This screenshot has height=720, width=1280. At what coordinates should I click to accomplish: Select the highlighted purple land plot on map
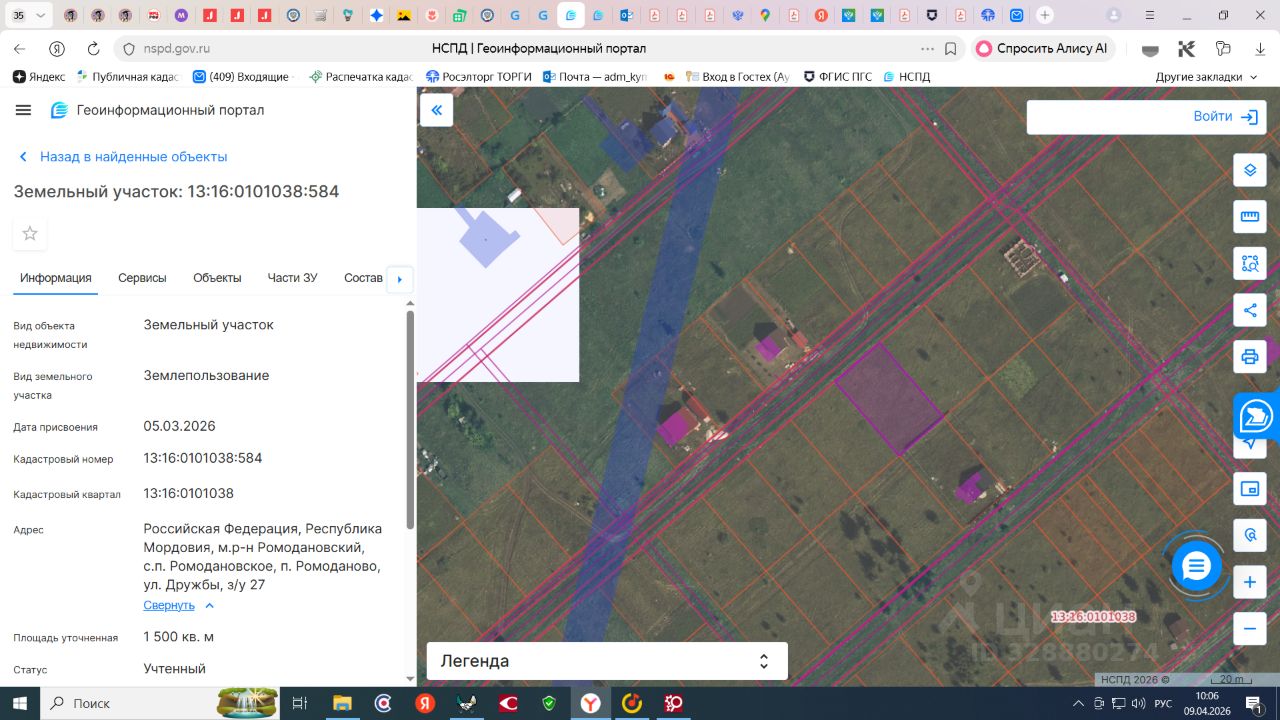(x=888, y=398)
